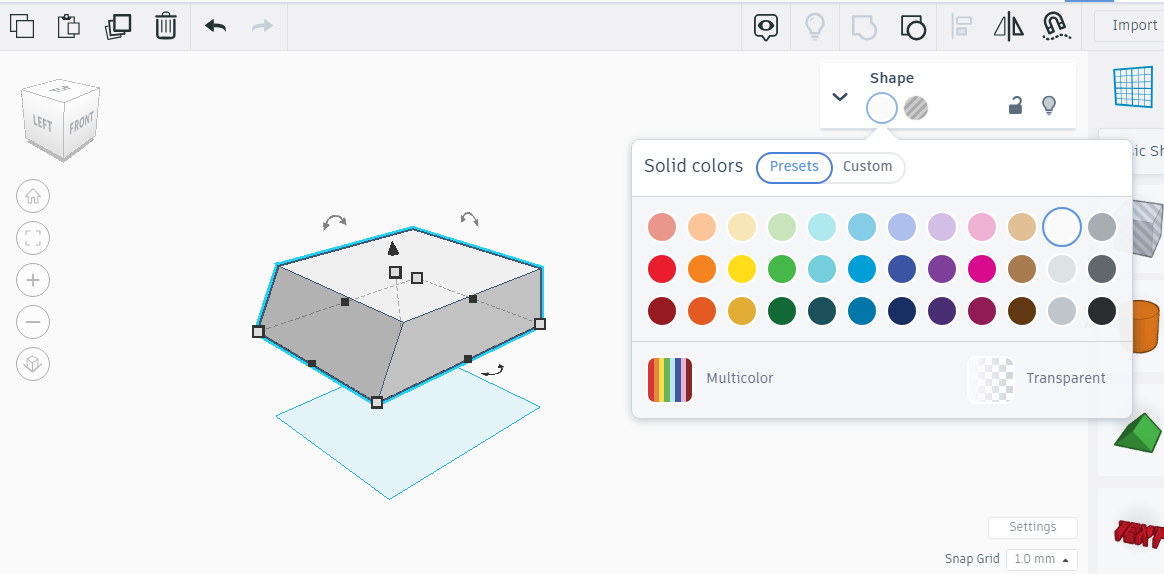Collapse the Shape panel chevron
This screenshot has width=1164, height=574.
[840, 97]
